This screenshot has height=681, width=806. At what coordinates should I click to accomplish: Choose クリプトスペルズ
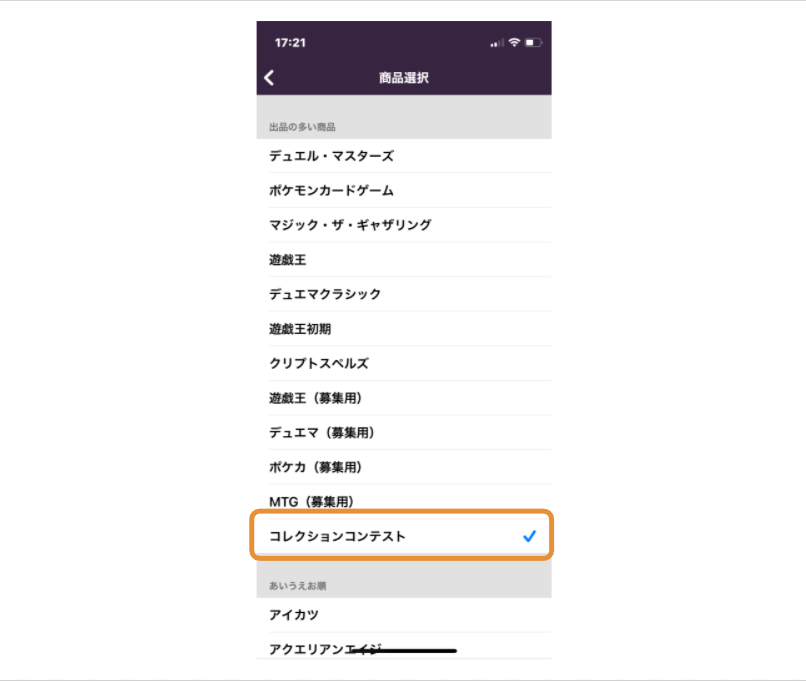404,363
